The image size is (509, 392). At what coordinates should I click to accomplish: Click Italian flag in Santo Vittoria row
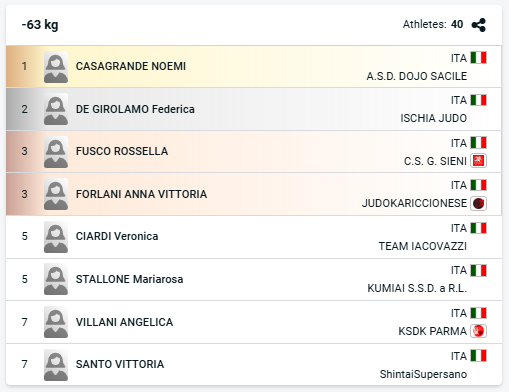(x=478, y=355)
